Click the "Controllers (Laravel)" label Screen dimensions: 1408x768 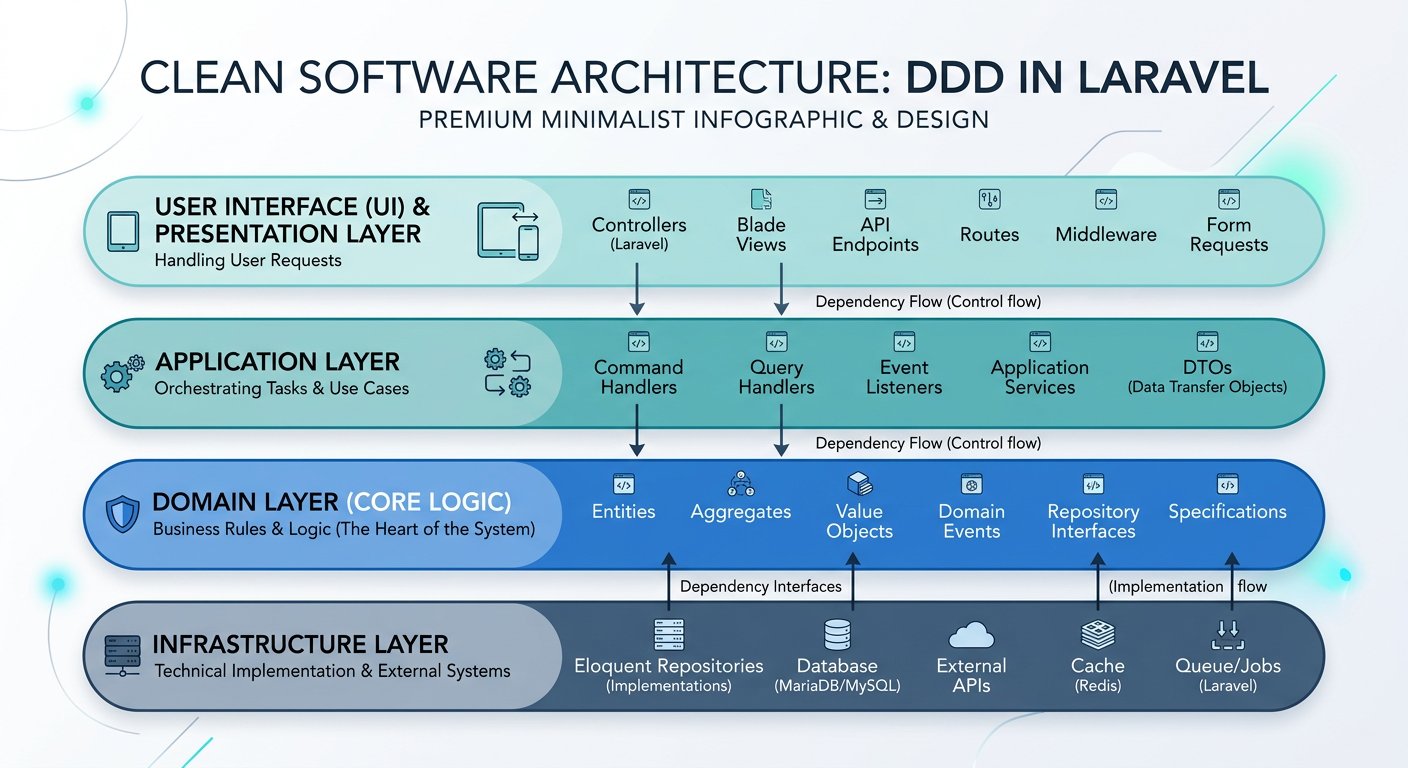(x=639, y=234)
